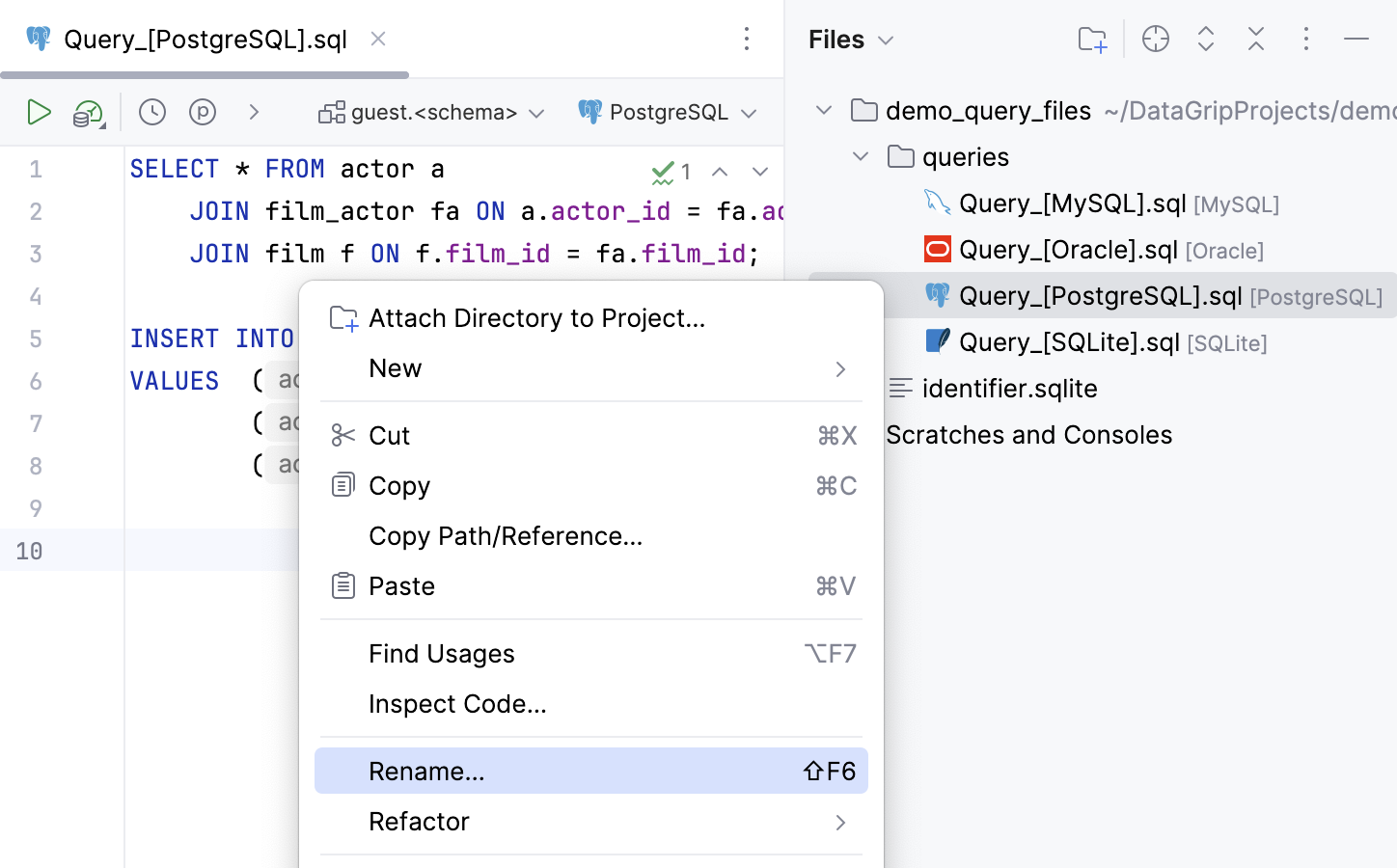Open Files panel options via kebab menu icon
This screenshot has width=1397, height=868.
1305,39
